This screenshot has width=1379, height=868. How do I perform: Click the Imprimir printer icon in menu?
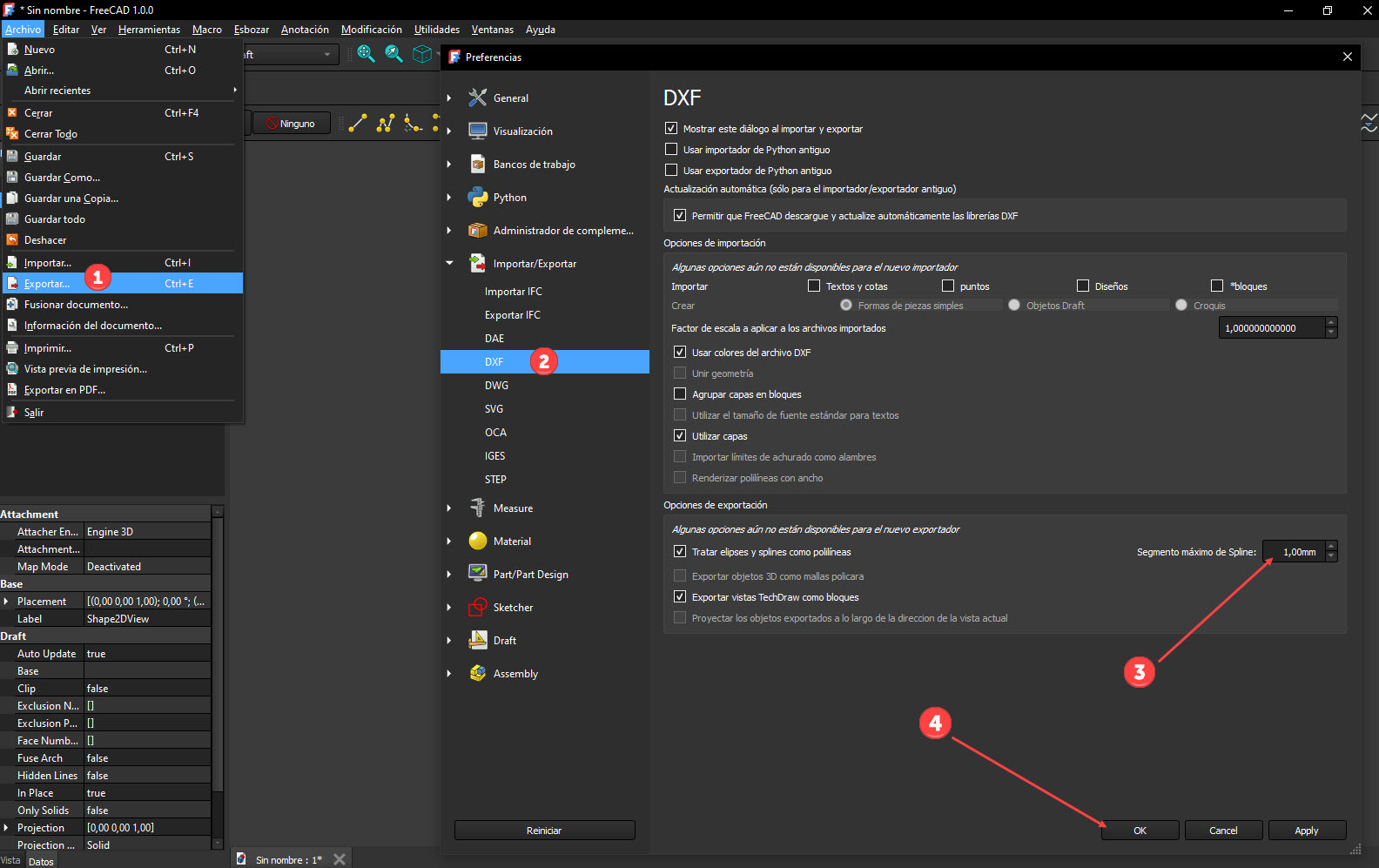[12, 347]
